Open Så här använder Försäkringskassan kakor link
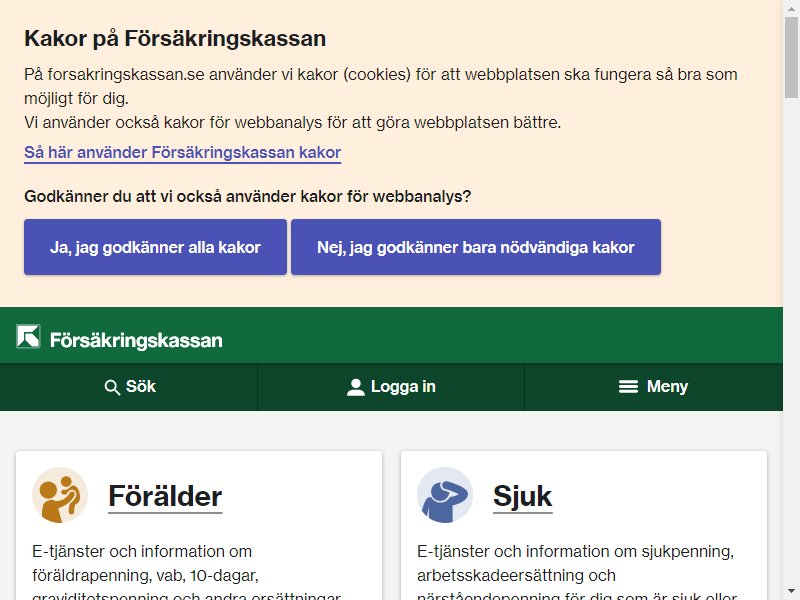The width and height of the screenshot is (800, 600). tap(183, 153)
